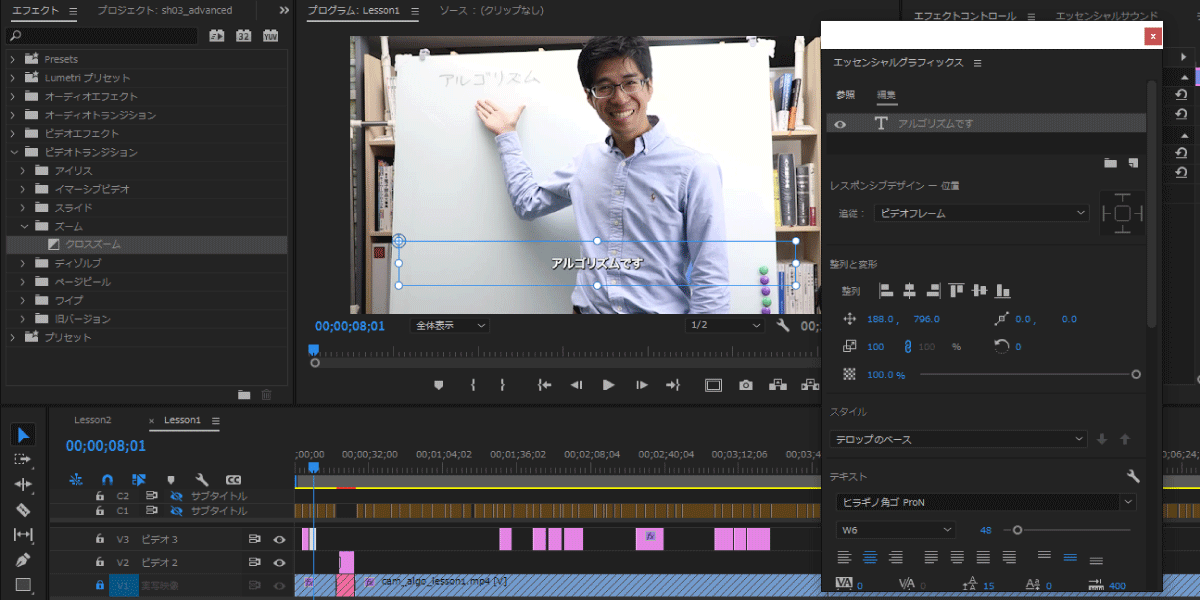
Task: Click the 32-bit Color effects filter badge
Action: click(x=244, y=36)
